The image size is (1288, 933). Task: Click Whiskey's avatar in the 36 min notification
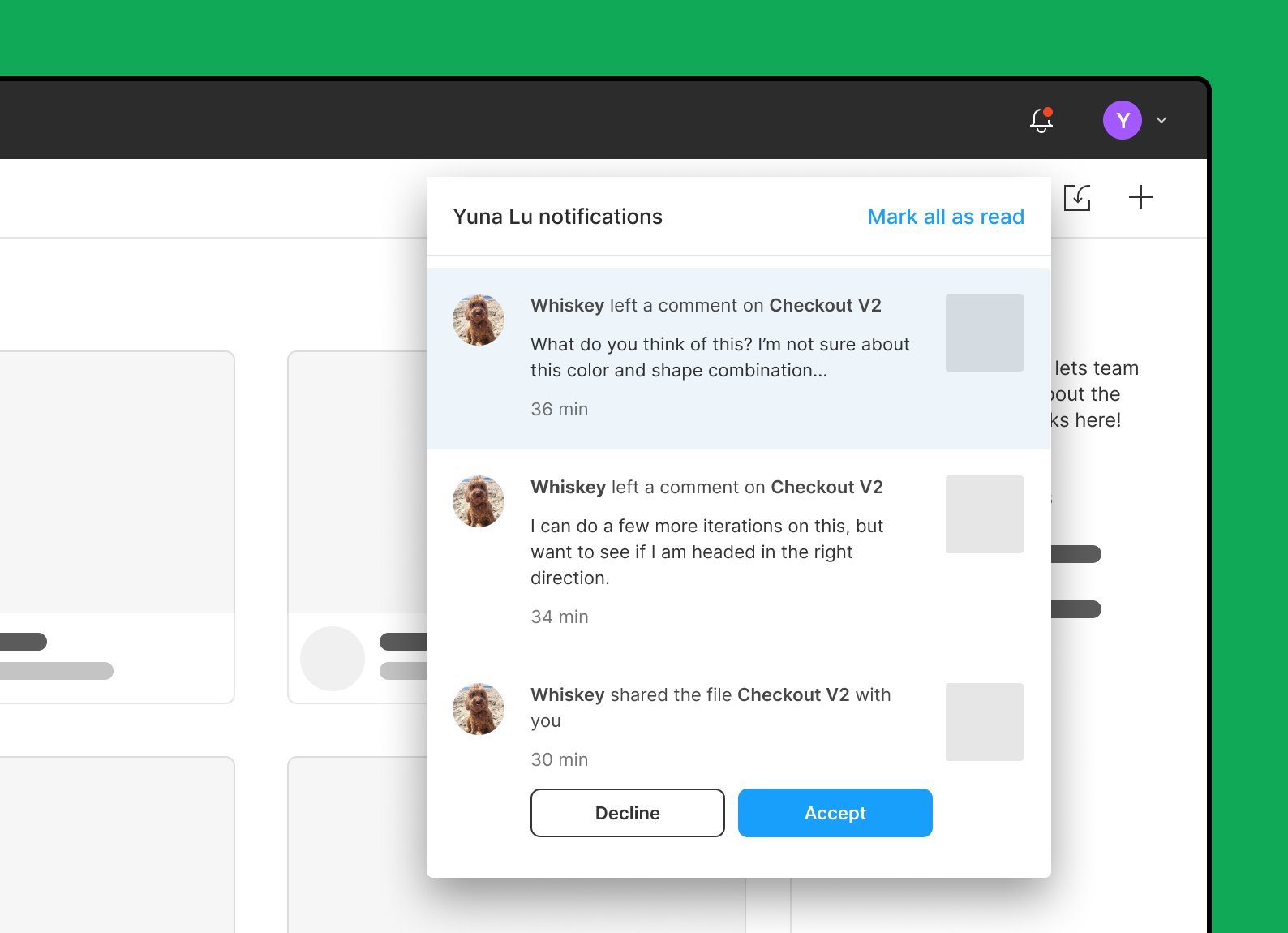479,320
